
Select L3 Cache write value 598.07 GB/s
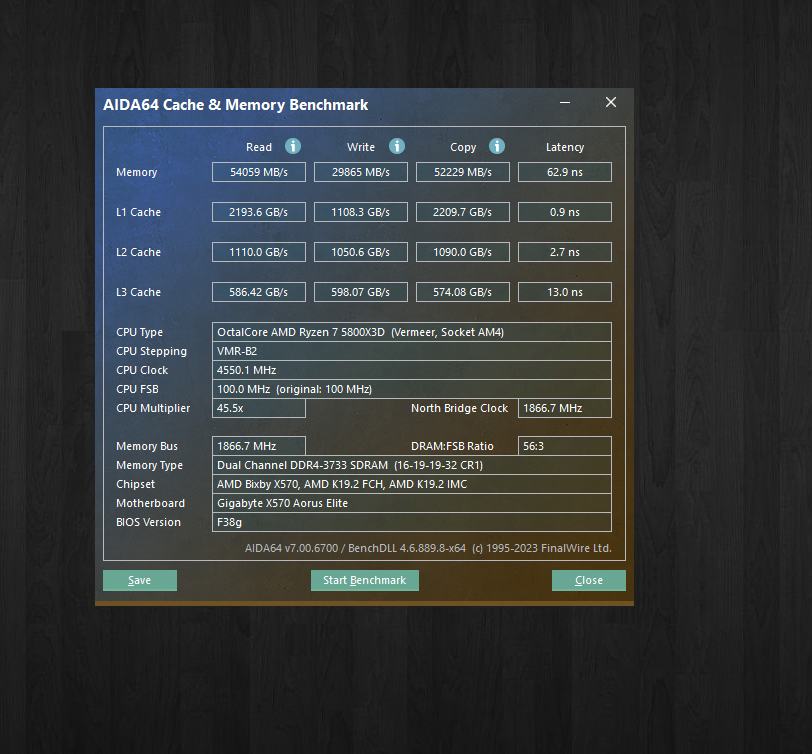click(360, 292)
